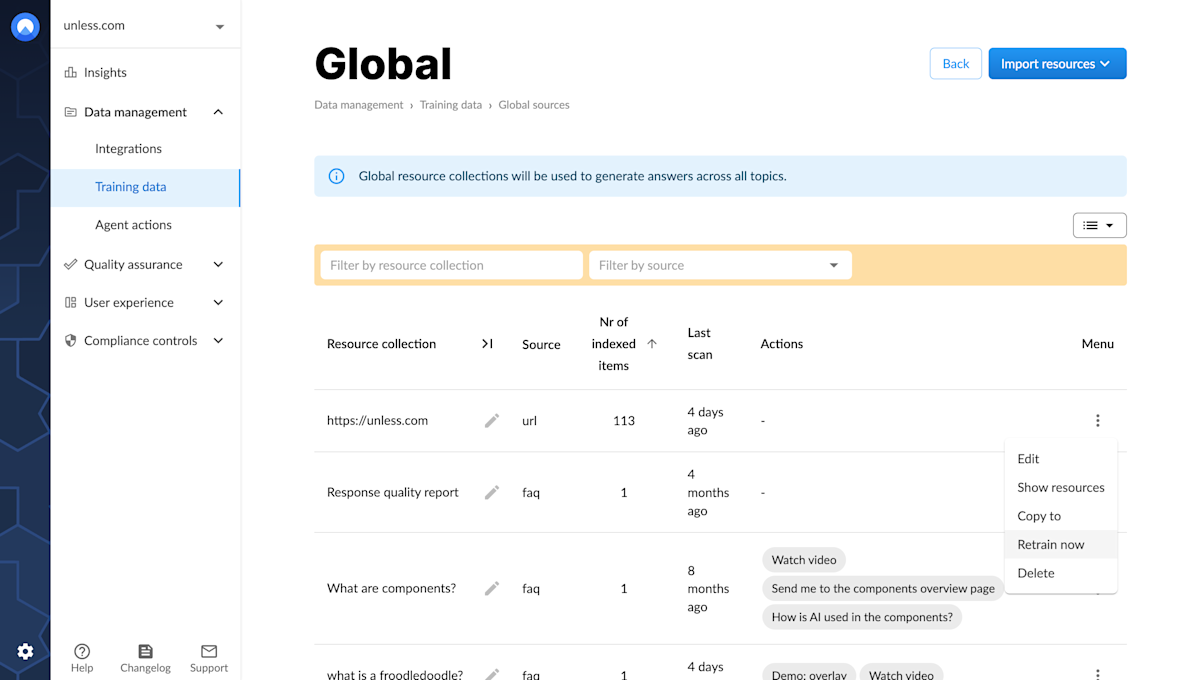Open the Filter by source dropdown
The width and height of the screenshot is (1200, 680).
click(720, 265)
